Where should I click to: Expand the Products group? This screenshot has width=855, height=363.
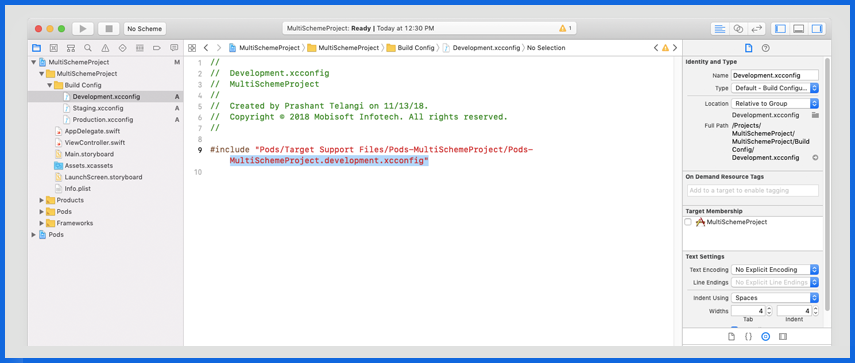[x=41, y=200]
